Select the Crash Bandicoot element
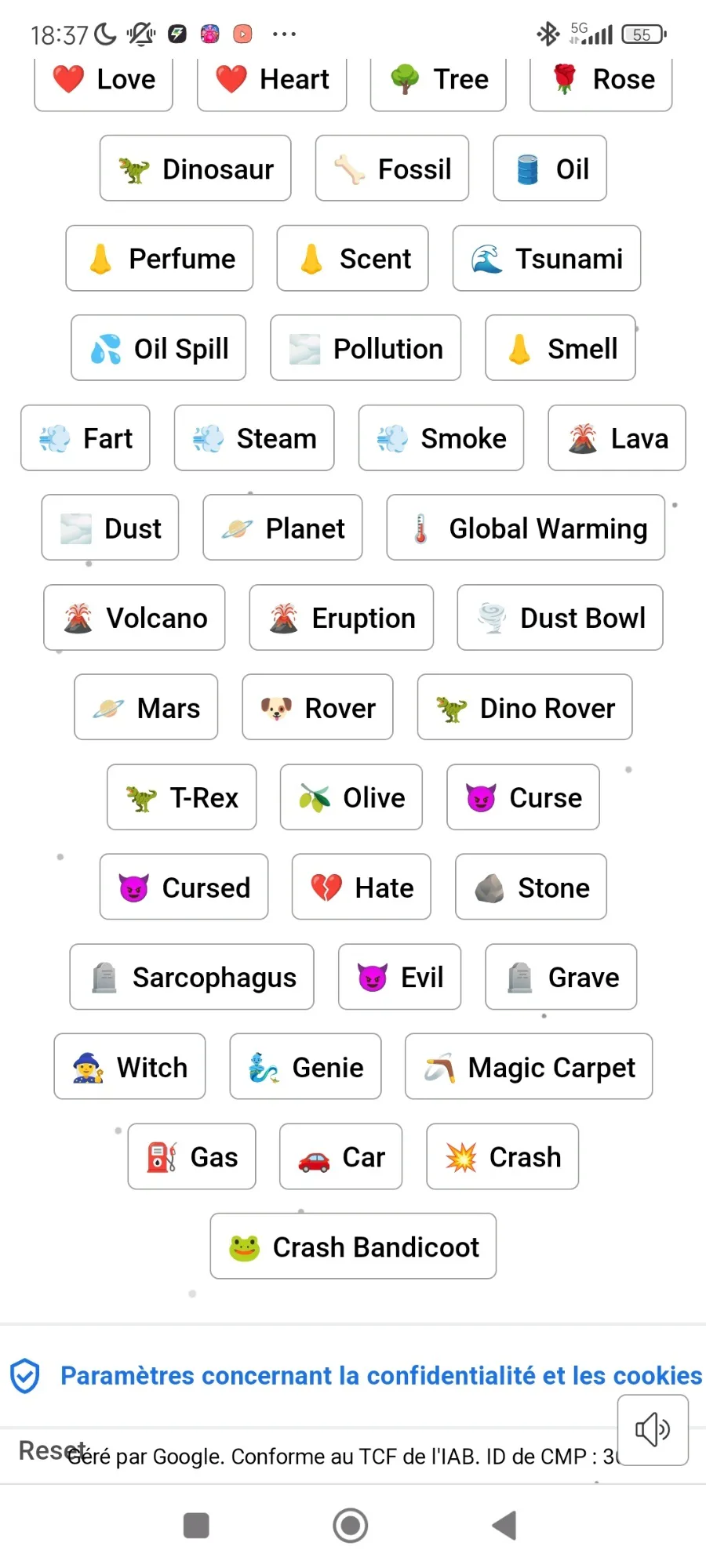 click(353, 1247)
